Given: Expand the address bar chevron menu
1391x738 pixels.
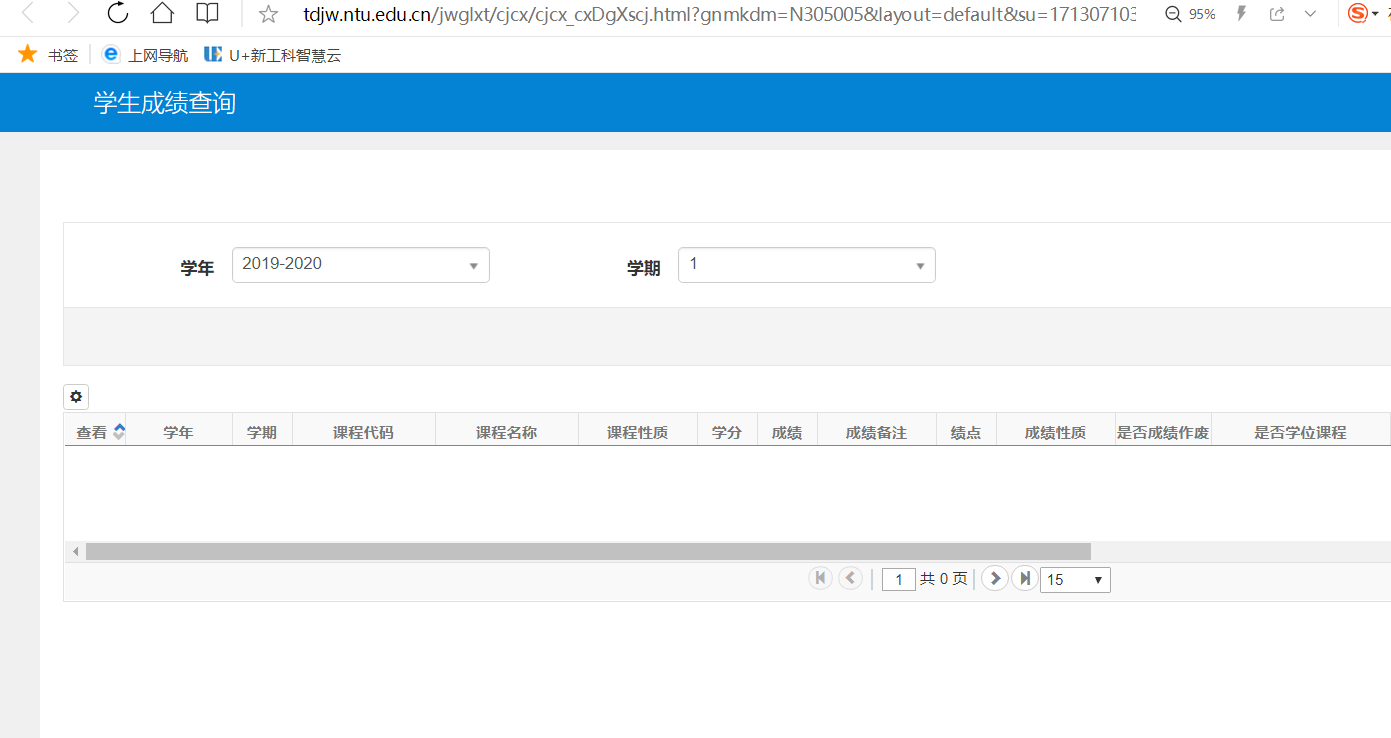Looking at the screenshot, I should point(1311,14).
